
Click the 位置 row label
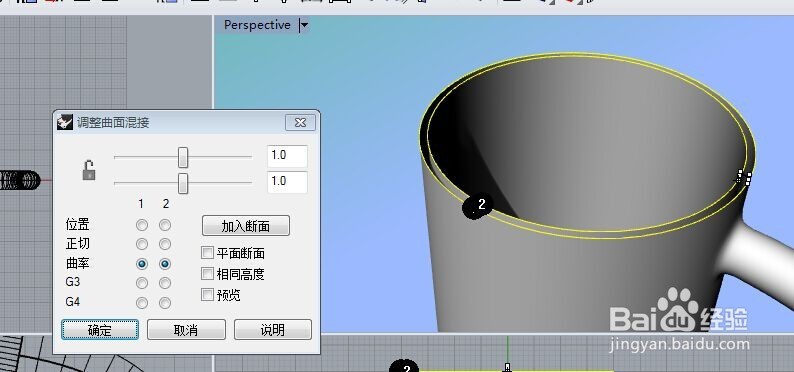pos(77,224)
